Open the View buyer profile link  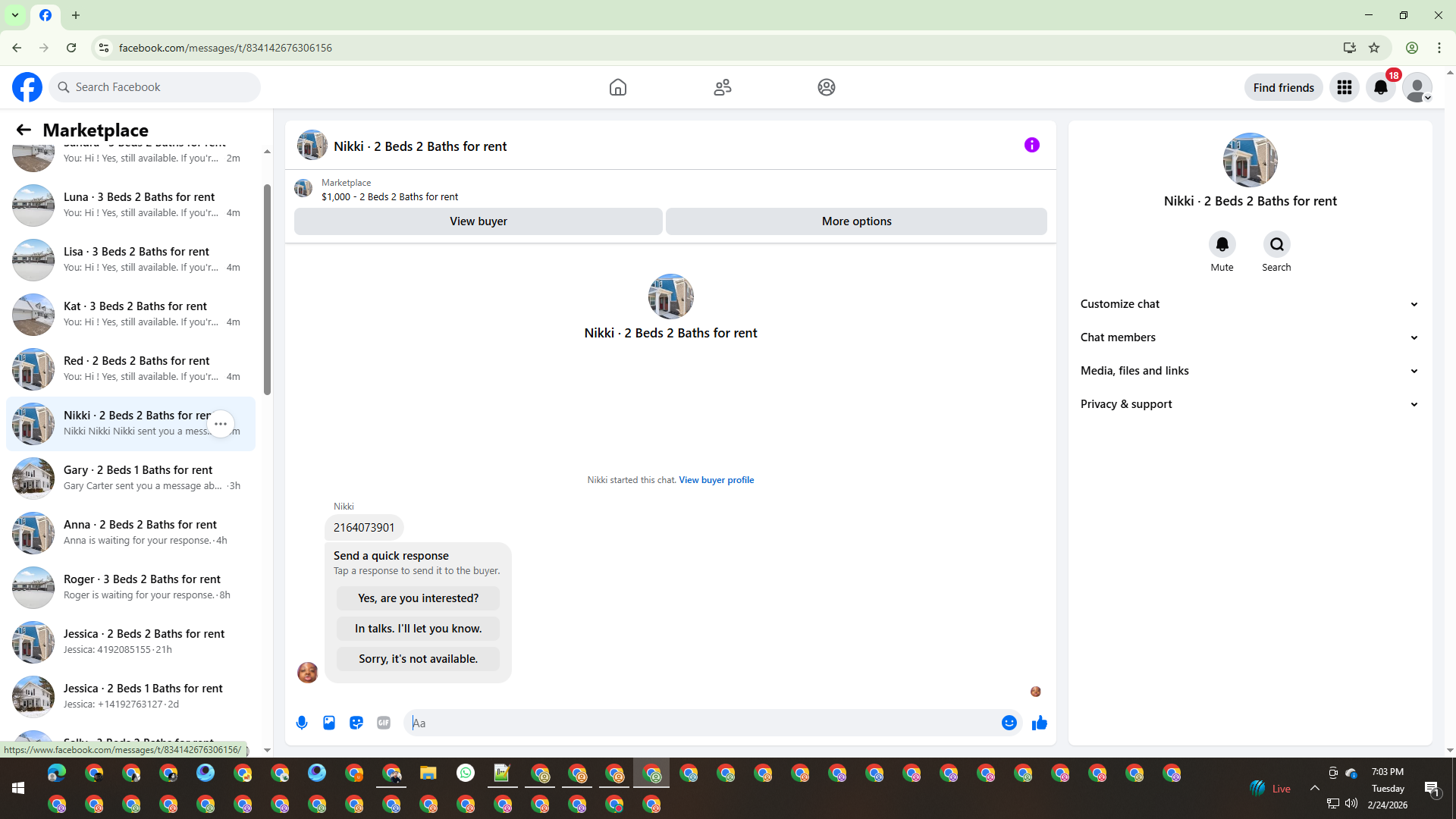[716, 480]
